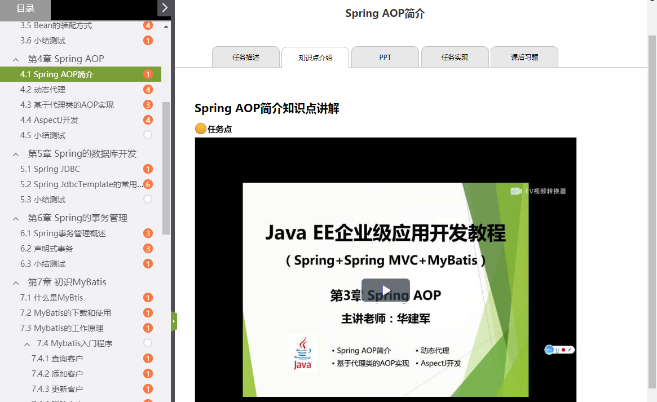Click the badge next to 7.4.3 更新客户

(x=148, y=389)
